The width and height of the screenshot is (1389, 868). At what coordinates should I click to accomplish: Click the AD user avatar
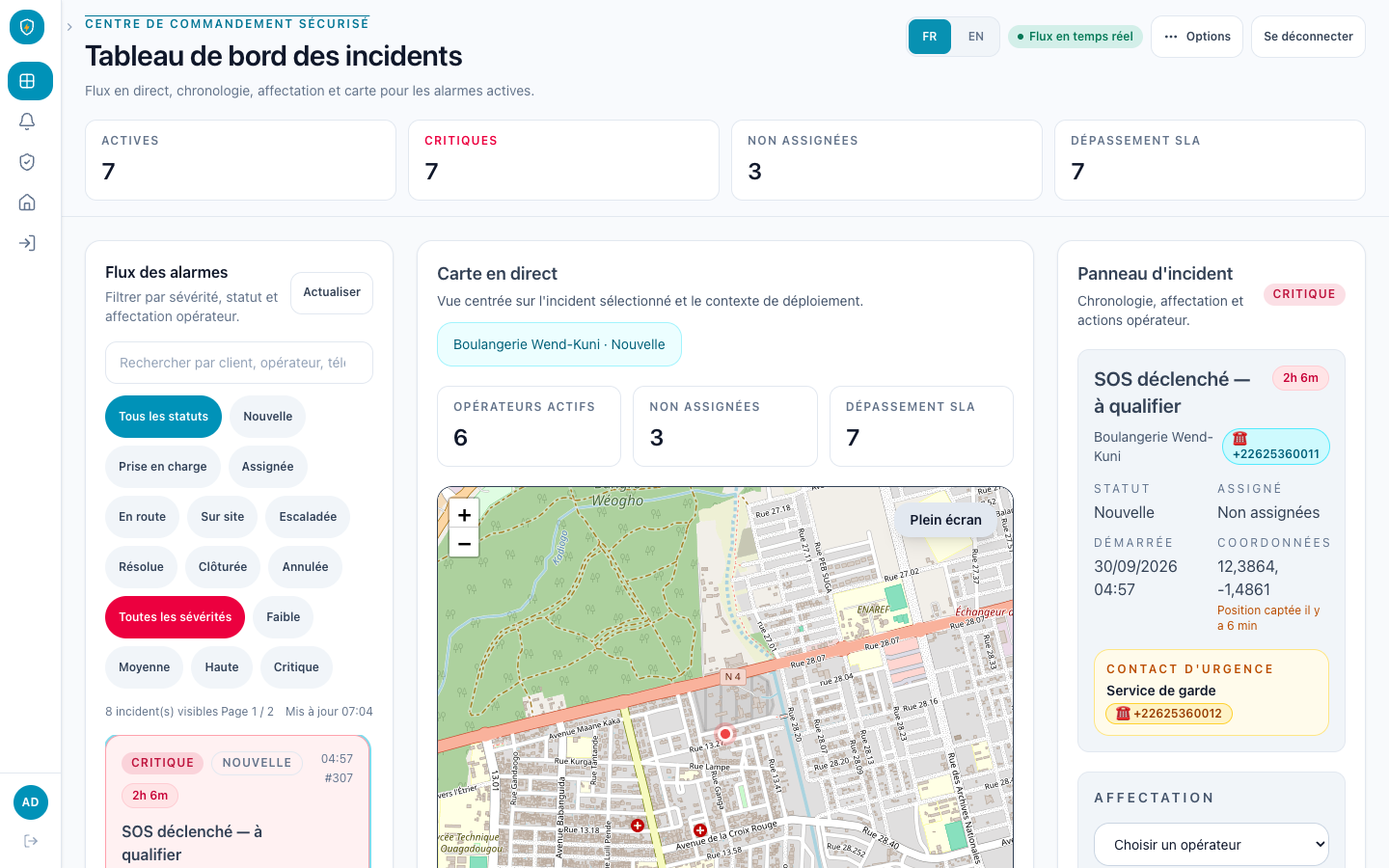(x=31, y=802)
